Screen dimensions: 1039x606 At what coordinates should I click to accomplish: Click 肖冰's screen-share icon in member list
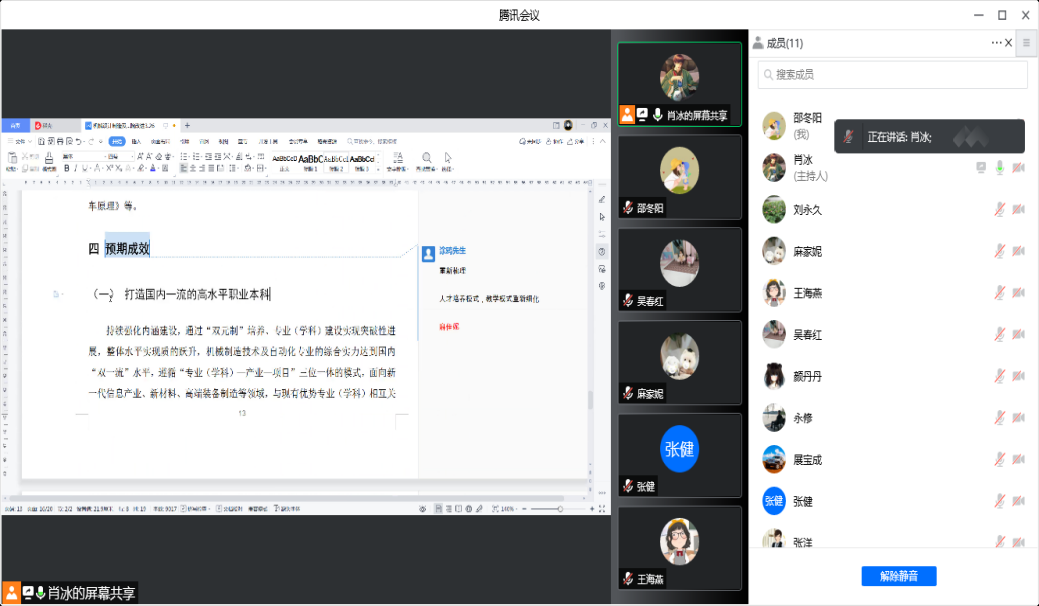(x=981, y=168)
